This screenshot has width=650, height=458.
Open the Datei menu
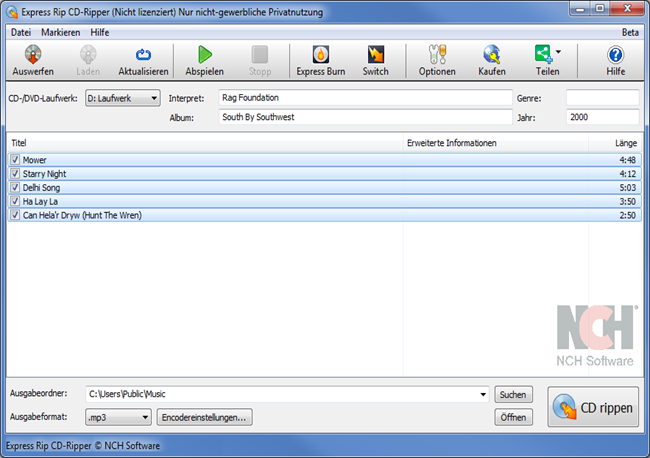(21, 32)
